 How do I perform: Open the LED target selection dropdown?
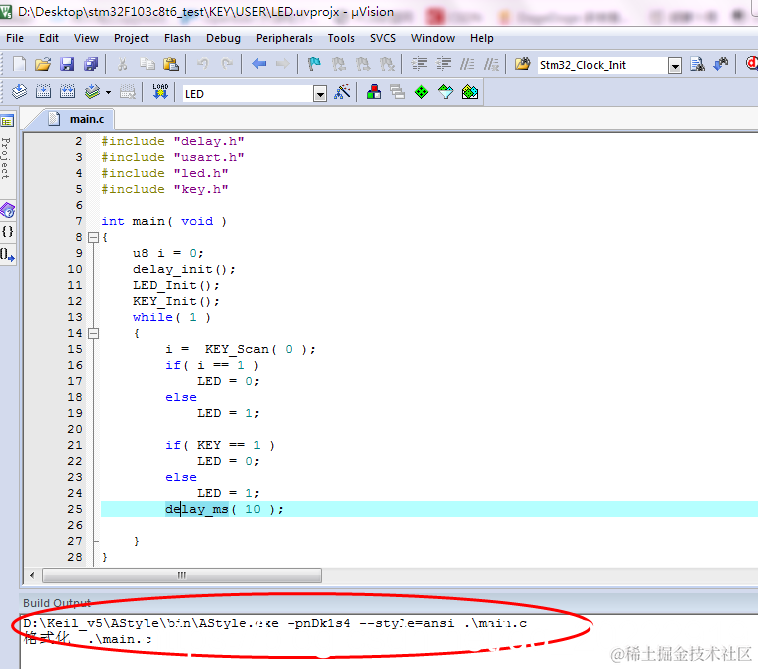(x=320, y=94)
